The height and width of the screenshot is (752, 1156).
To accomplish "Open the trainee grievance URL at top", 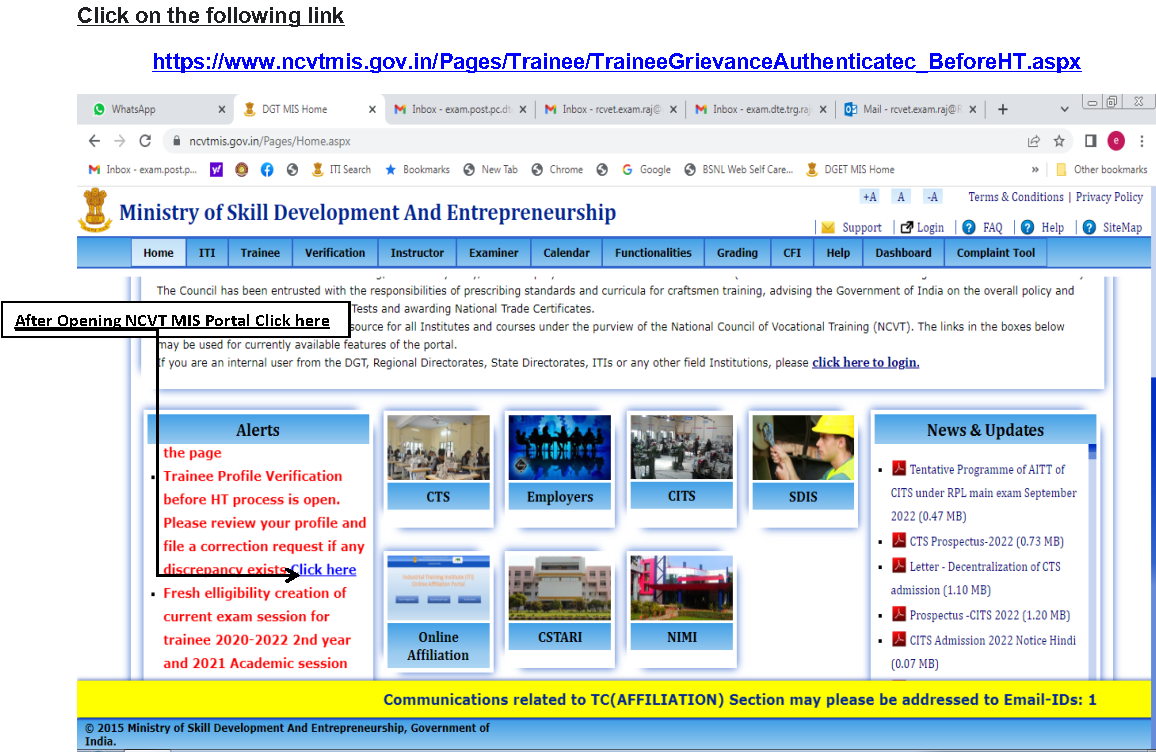I will 616,61.
